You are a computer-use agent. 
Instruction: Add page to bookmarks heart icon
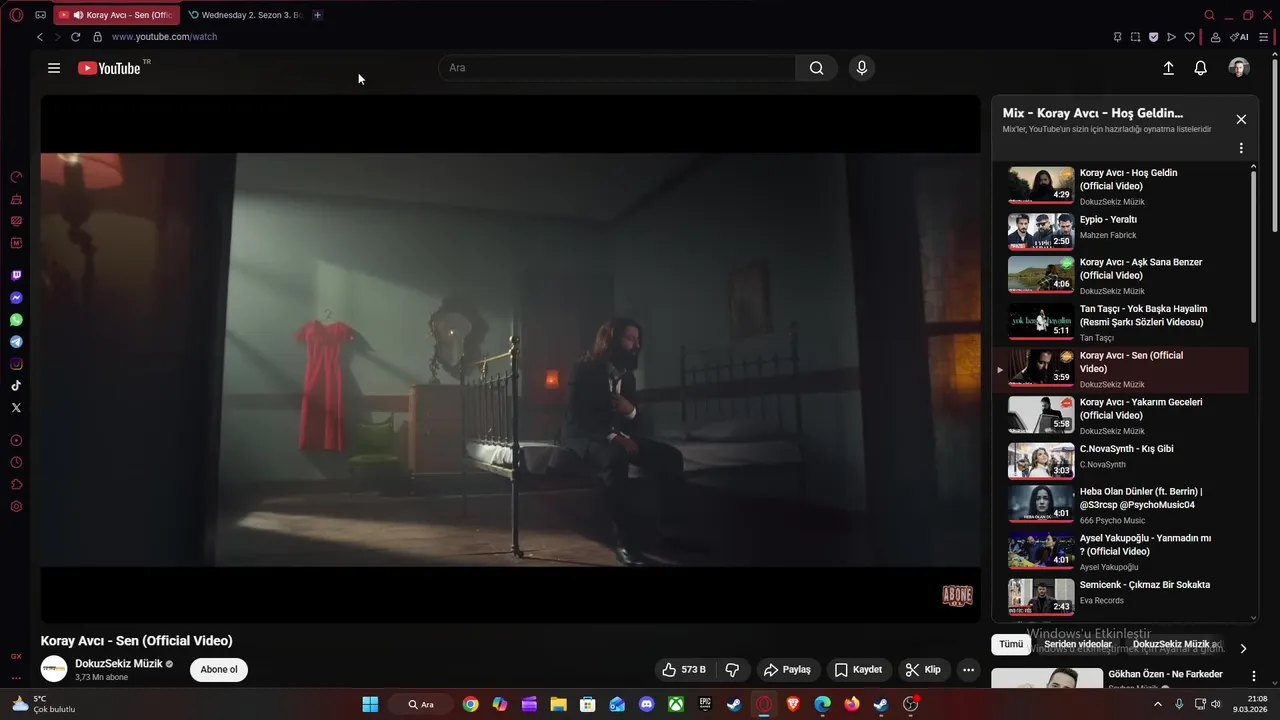click(1189, 37)
